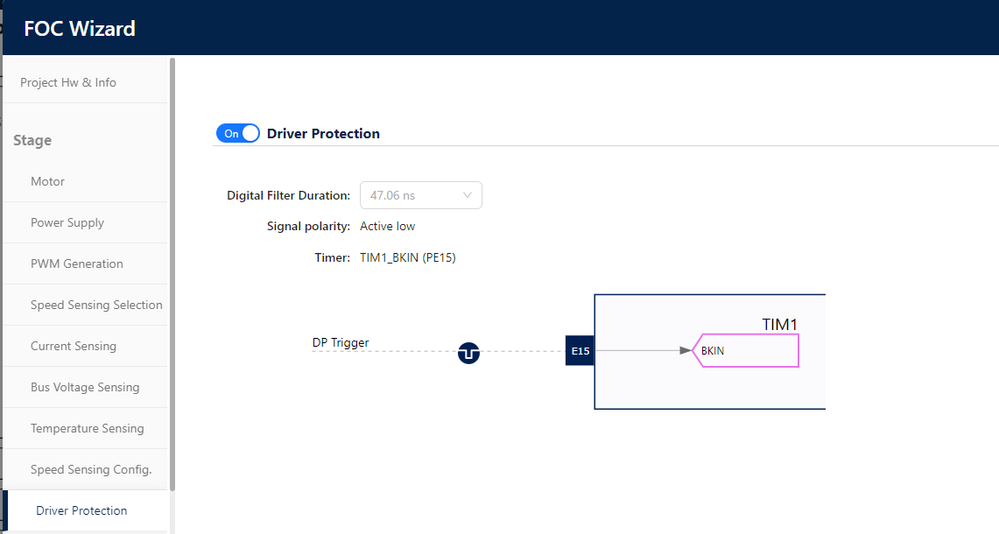
Task: Click the Driver Protection section heading
Action: coord(323,133)
